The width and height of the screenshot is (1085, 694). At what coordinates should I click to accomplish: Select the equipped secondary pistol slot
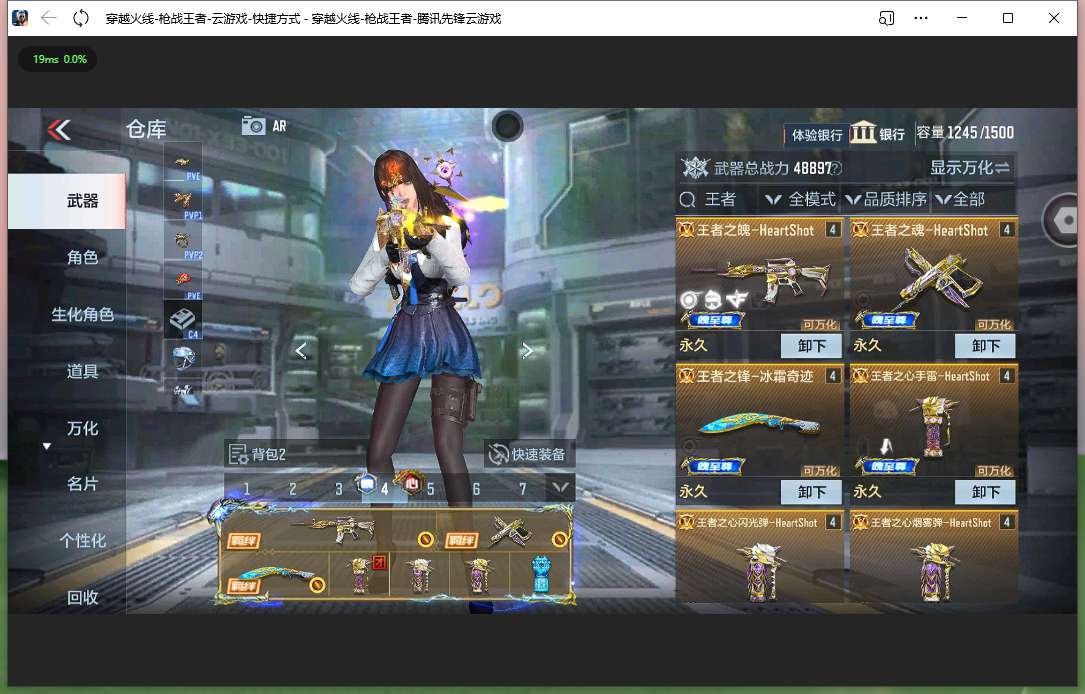click(507, 531)
